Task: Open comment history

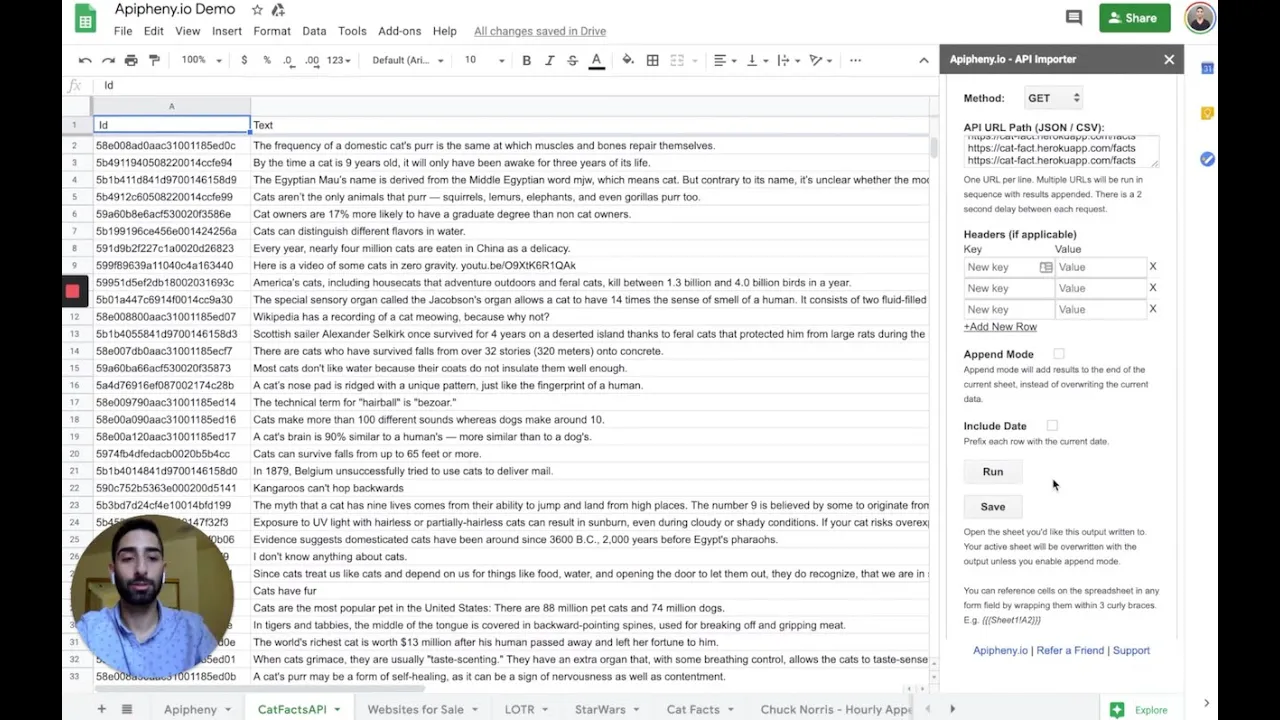Action: 1074,17
